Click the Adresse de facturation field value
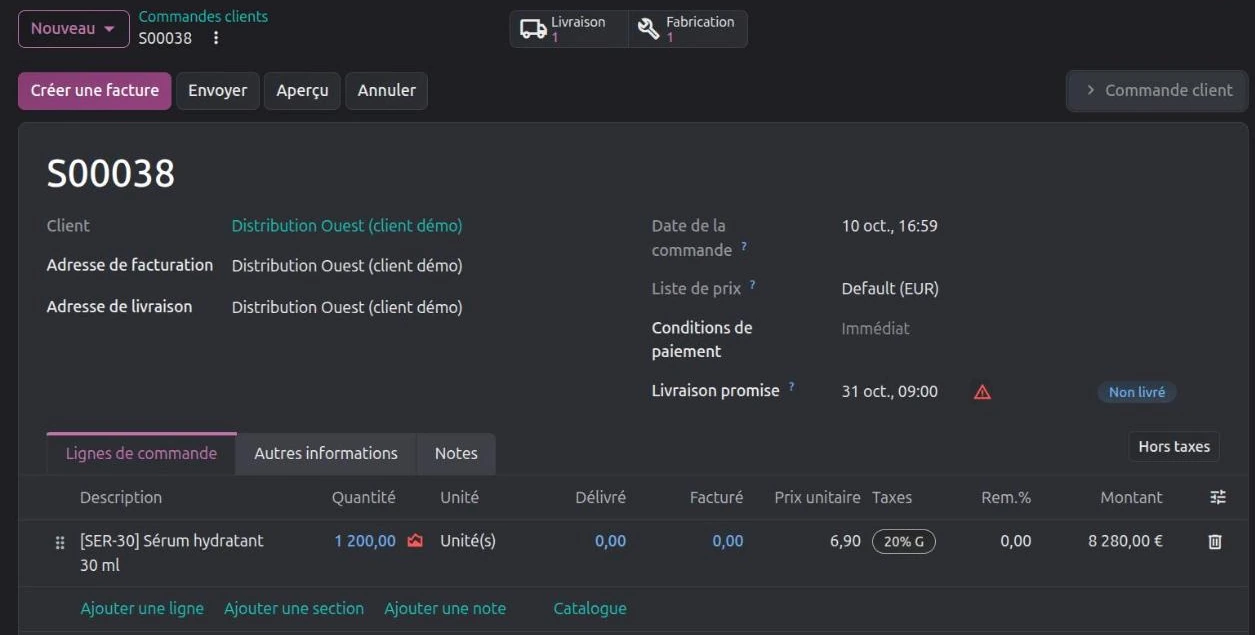The image size is (1255, 635). tap(347, 266)
